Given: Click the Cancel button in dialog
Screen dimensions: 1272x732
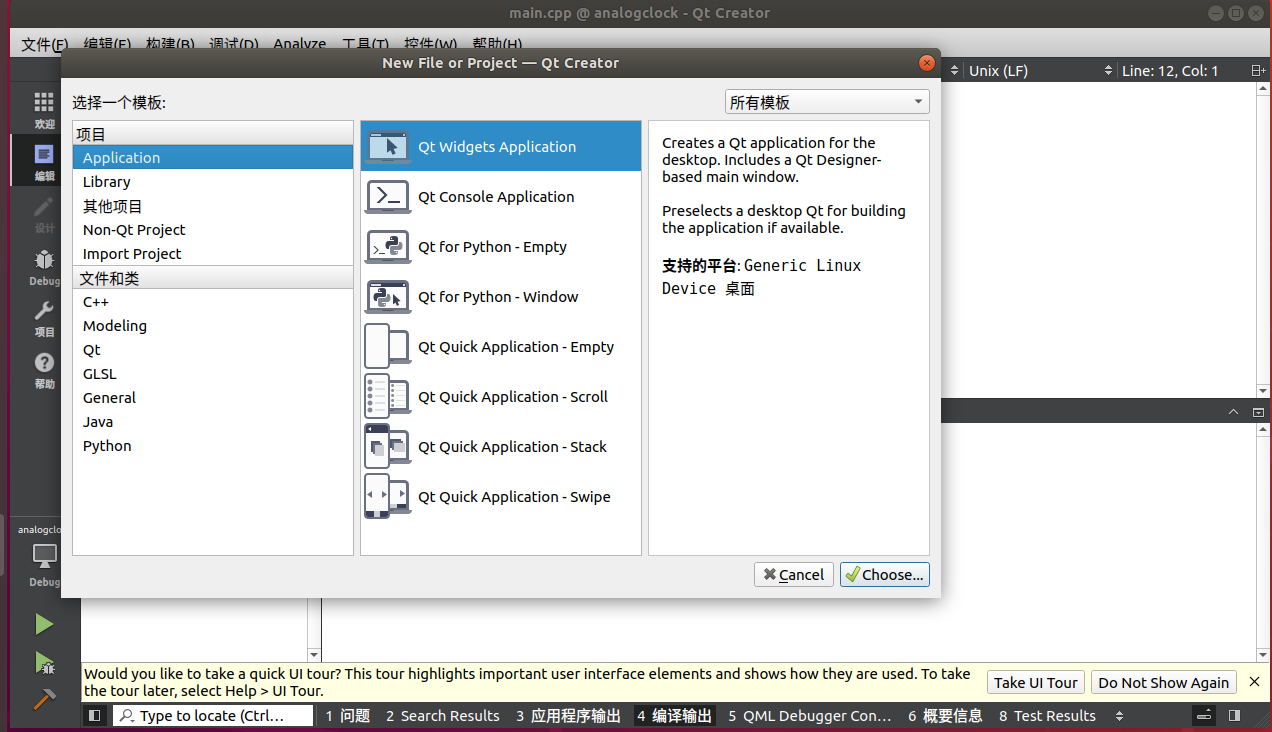Looking at the screenshot, I should 794,574.
